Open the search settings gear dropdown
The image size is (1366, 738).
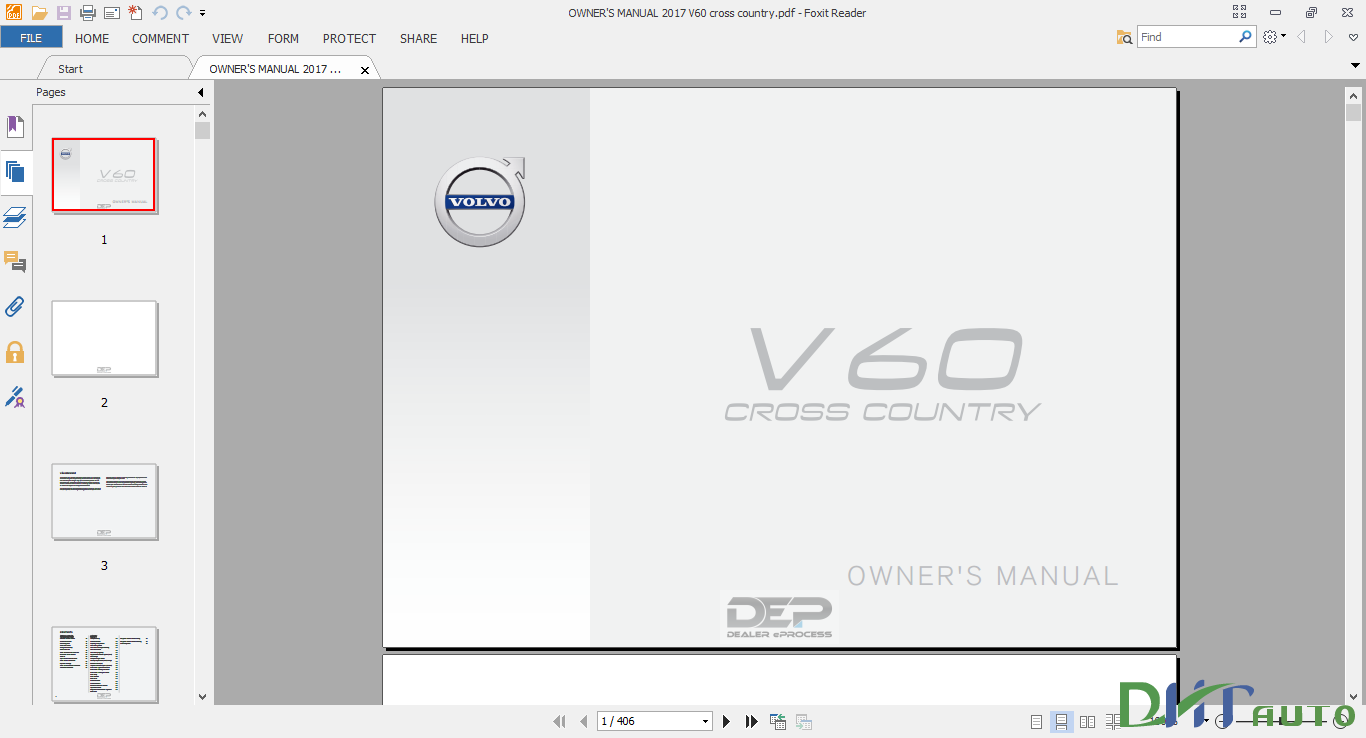point(1273,37)
